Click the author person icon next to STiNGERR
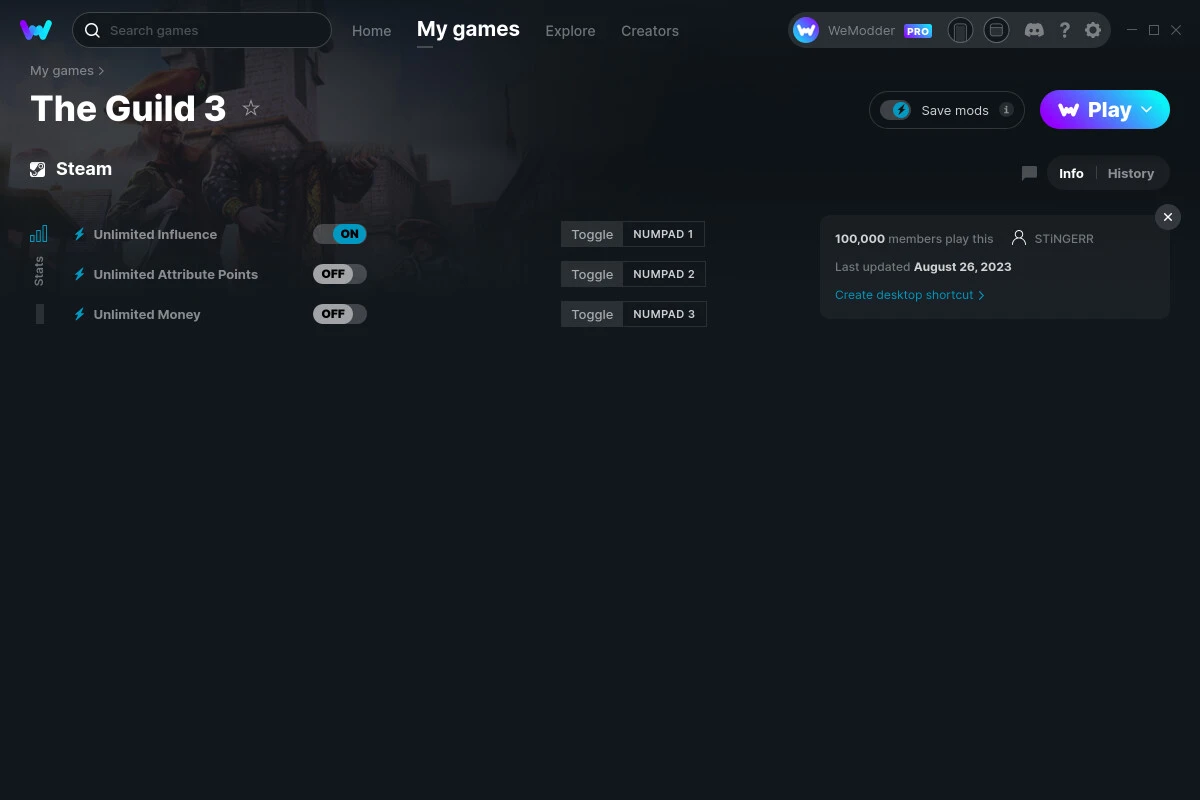 (x=1019, y=238)
